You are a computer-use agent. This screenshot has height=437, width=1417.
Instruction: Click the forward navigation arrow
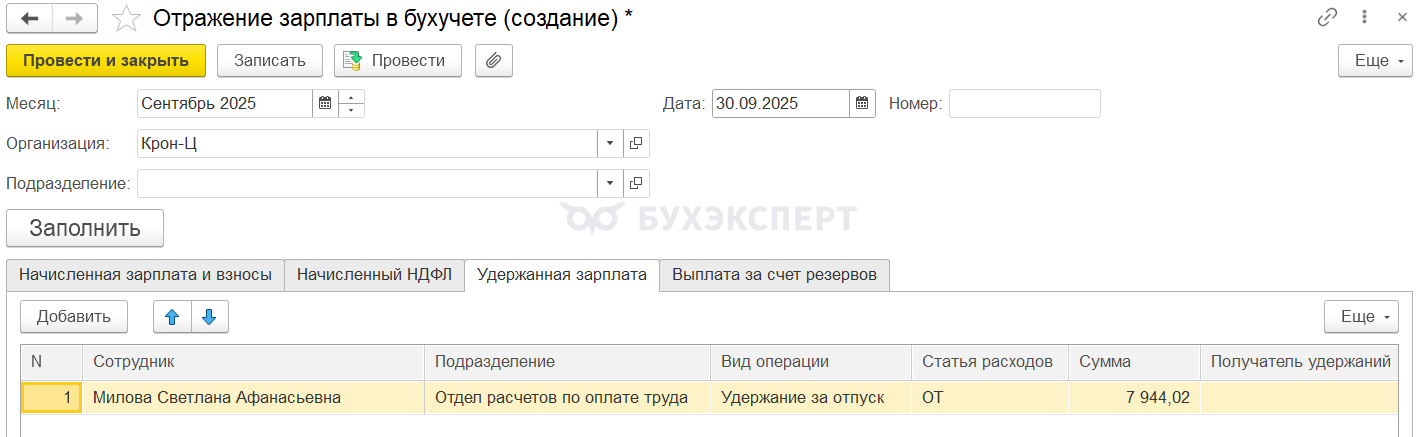coord(75,18)
